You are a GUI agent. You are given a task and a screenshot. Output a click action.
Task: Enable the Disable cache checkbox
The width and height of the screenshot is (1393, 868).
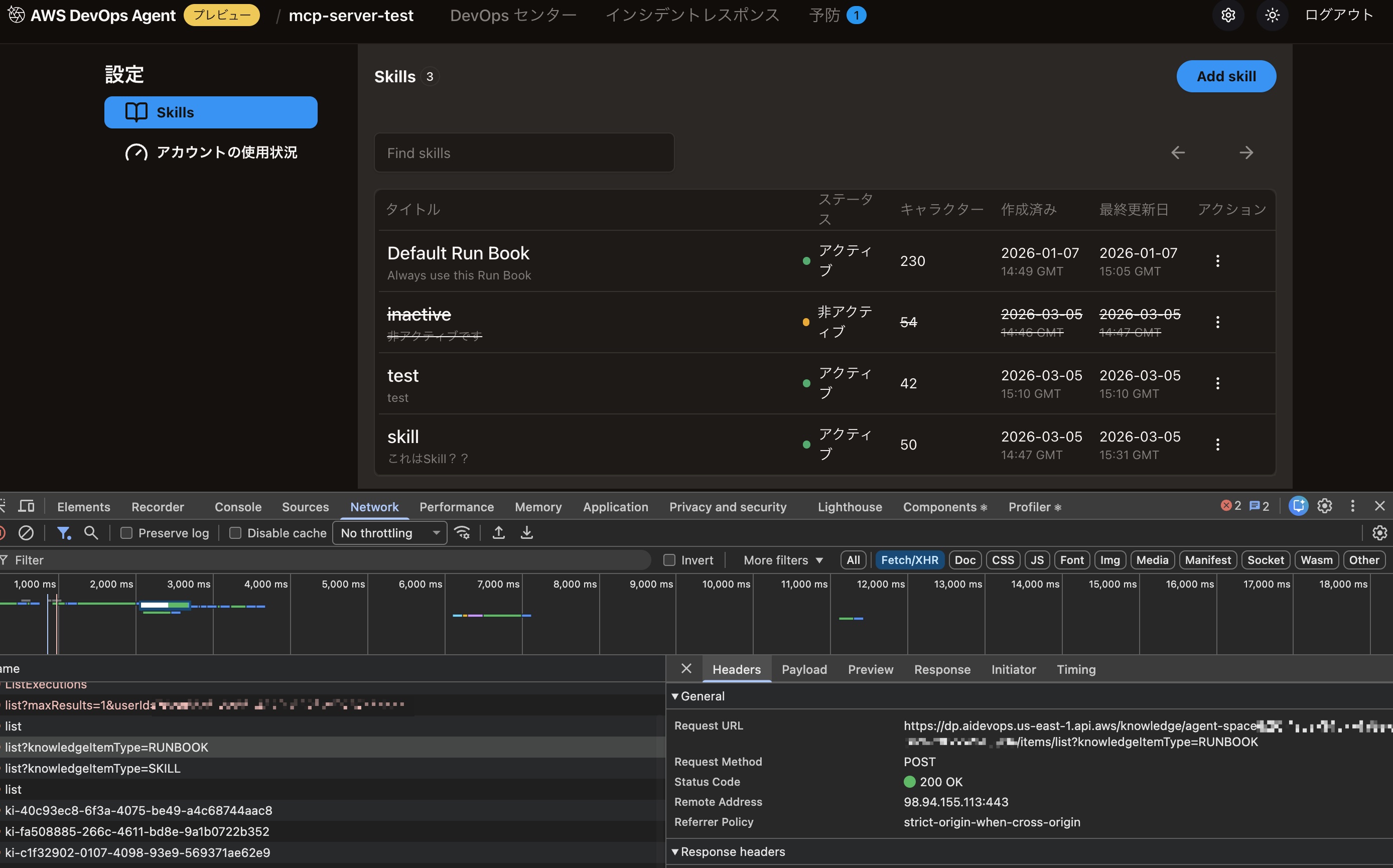(x=235, y=533)
